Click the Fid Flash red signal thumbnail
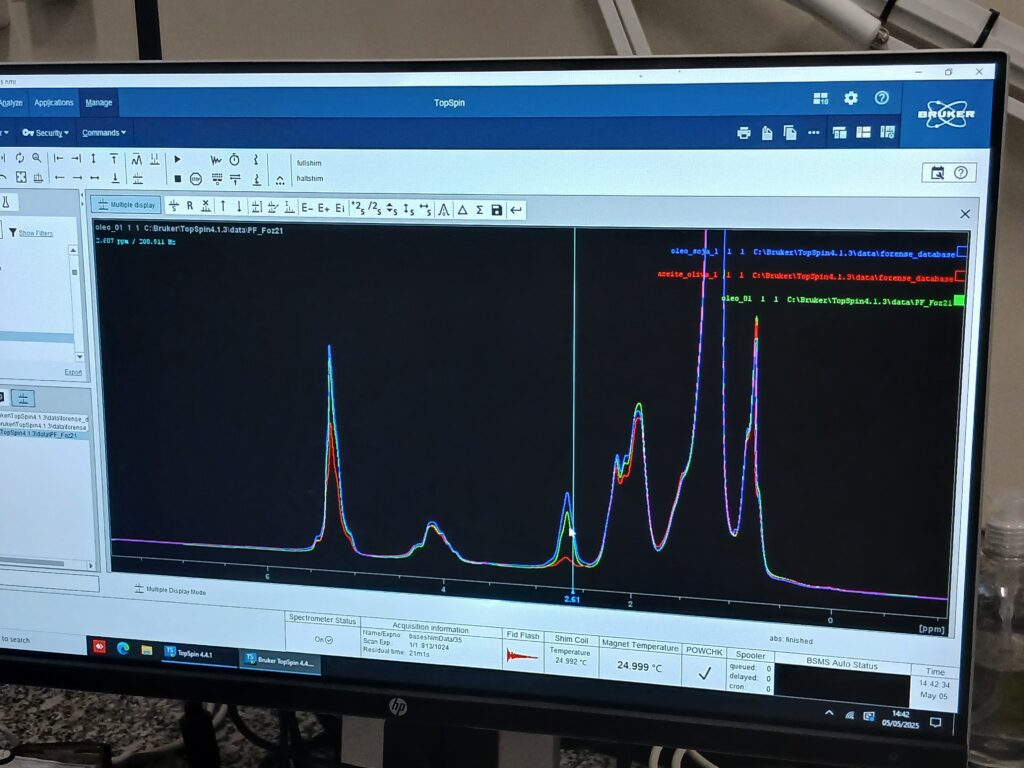 (x=522, y=655)
